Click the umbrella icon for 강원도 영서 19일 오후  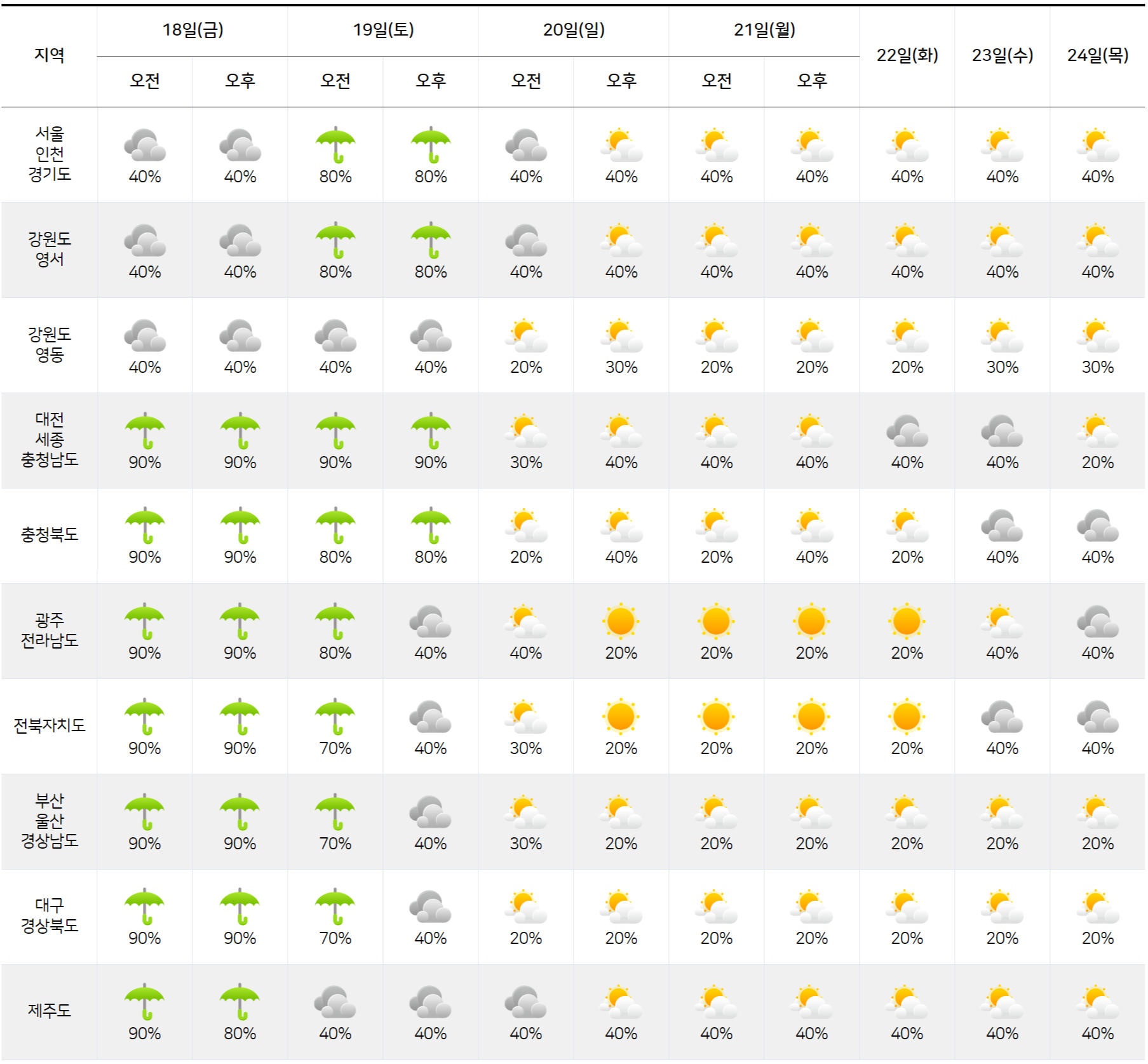point(431,240)
